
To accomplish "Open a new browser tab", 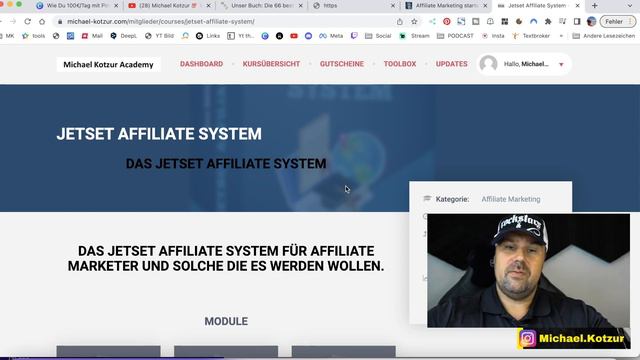I will 595,6.
